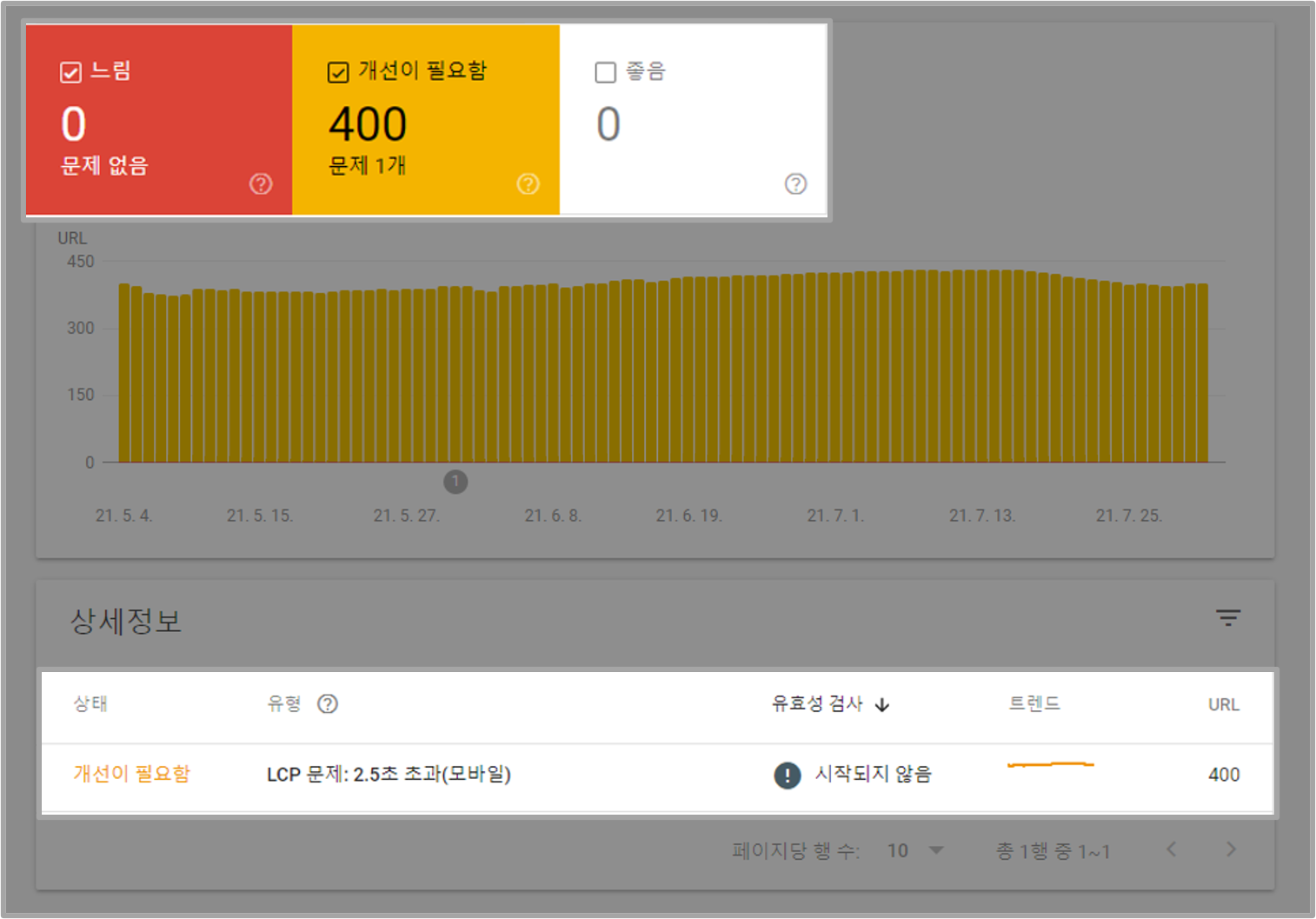Uncheck the 개선이 필요함 checkbox
The width and height of the screenshot is (1316, 919).
point(337,71)
